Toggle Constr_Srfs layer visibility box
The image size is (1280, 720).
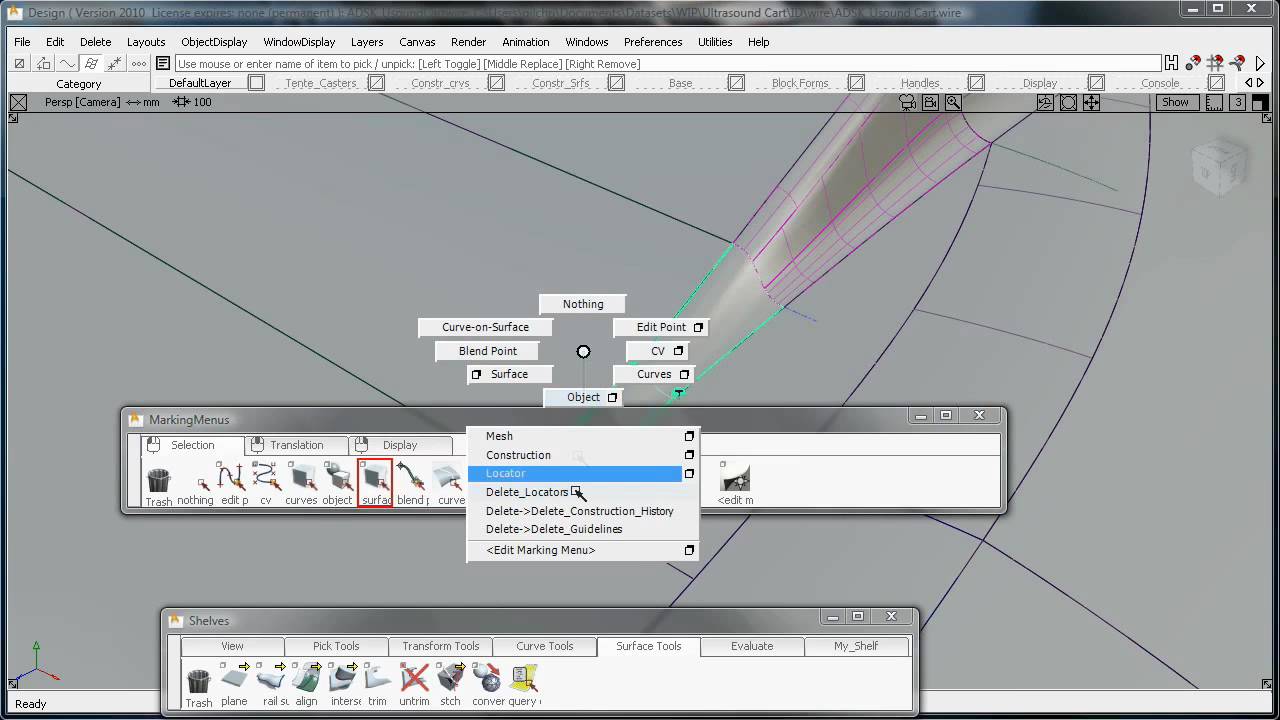(616, 83)
